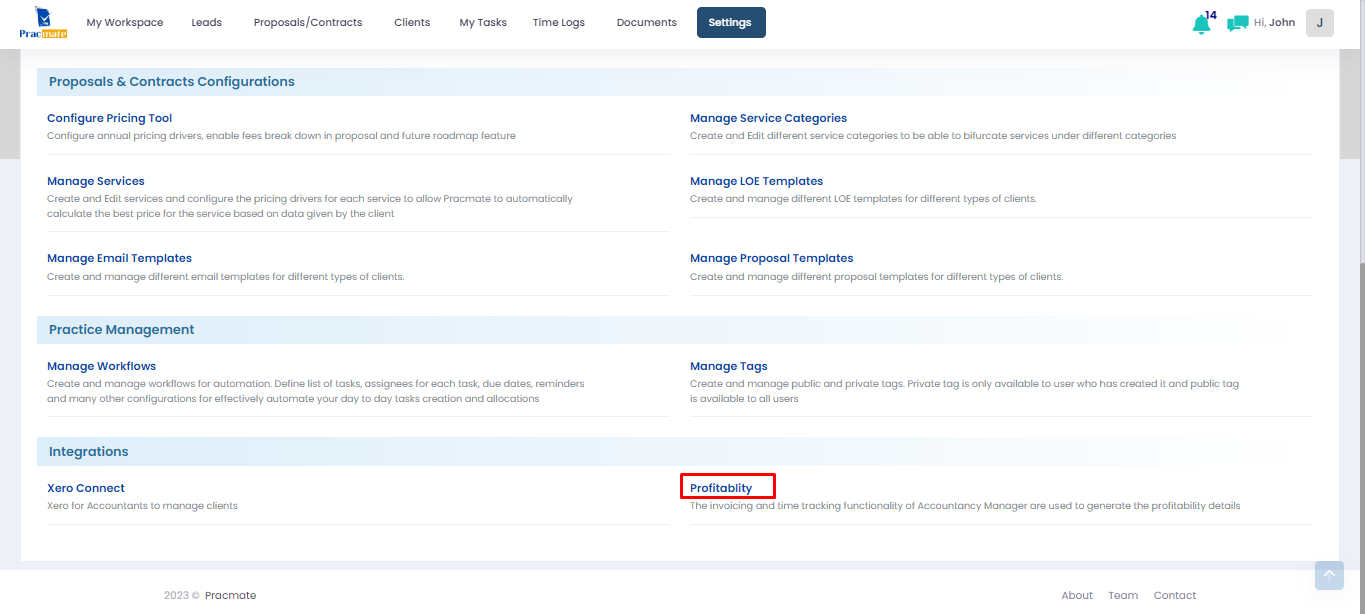1365x614 pixels.
Task: Click the Integrations section header
Action: (x=89, y=452)
